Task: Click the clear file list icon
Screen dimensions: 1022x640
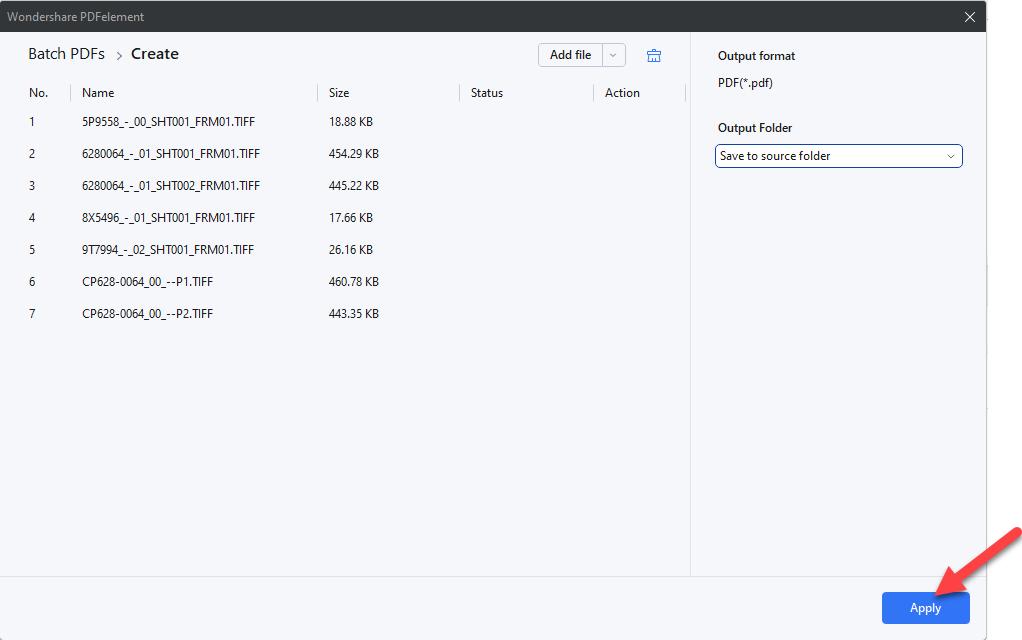Action: pyautogui.click(x=654, y=56)
